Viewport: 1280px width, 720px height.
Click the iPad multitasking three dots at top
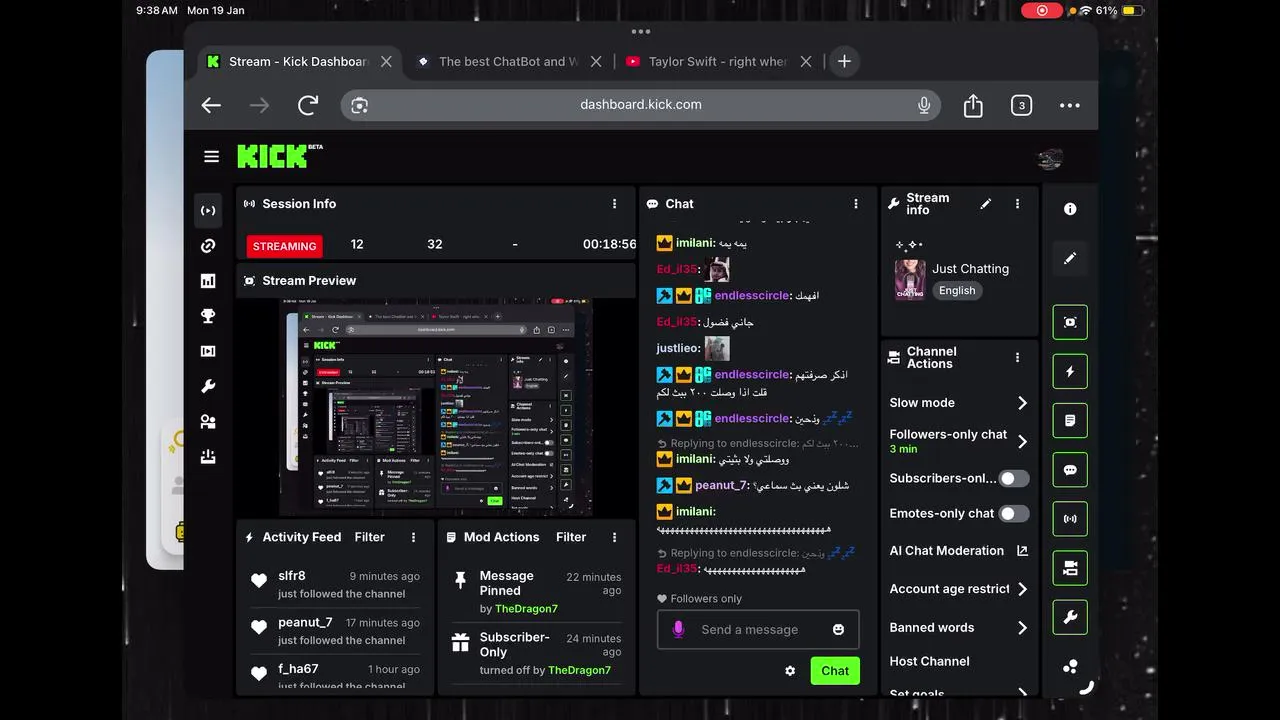(641, 31)
